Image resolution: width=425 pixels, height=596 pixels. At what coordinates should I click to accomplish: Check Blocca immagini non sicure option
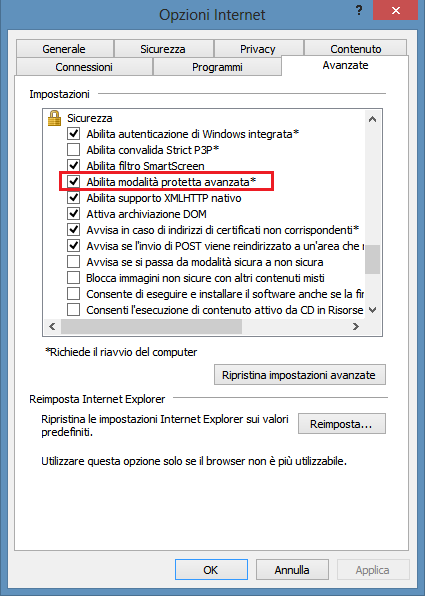tap(73, 278)
